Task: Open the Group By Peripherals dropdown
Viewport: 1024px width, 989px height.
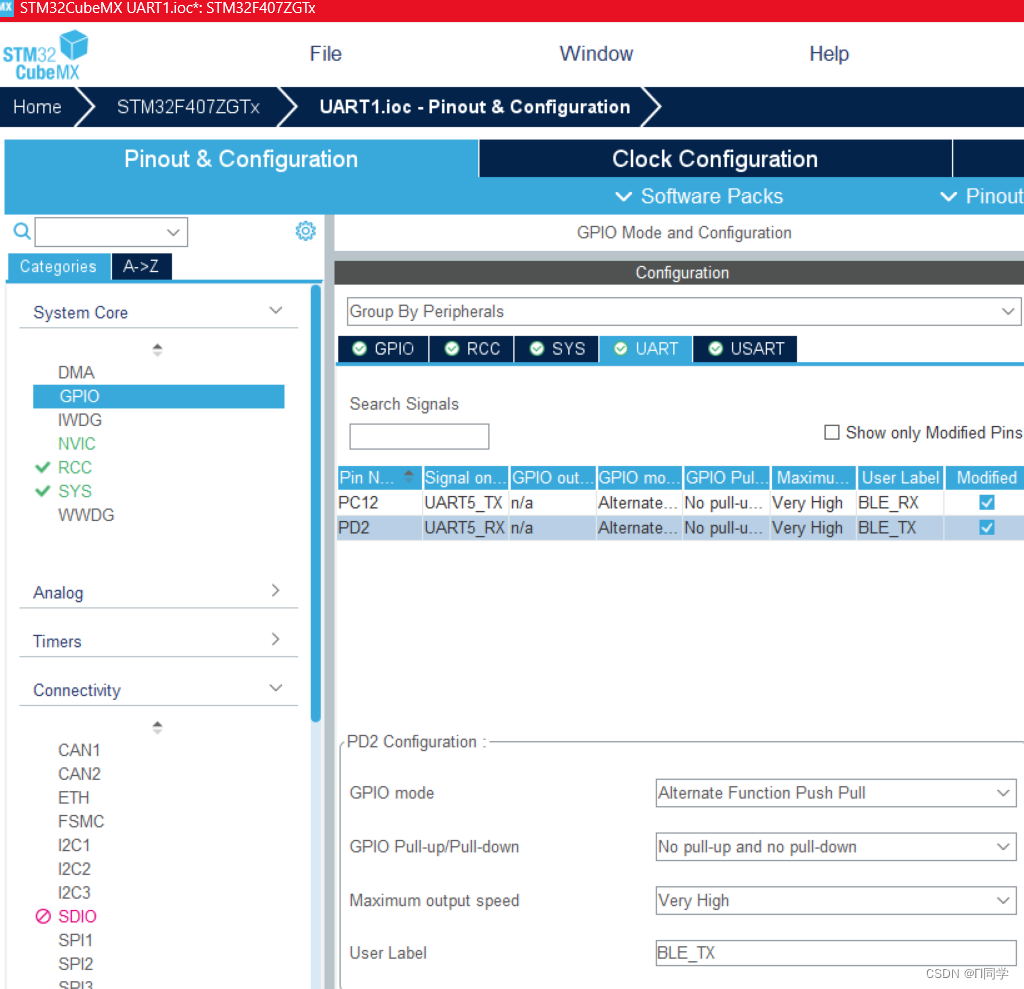Action: coord(683,312)
